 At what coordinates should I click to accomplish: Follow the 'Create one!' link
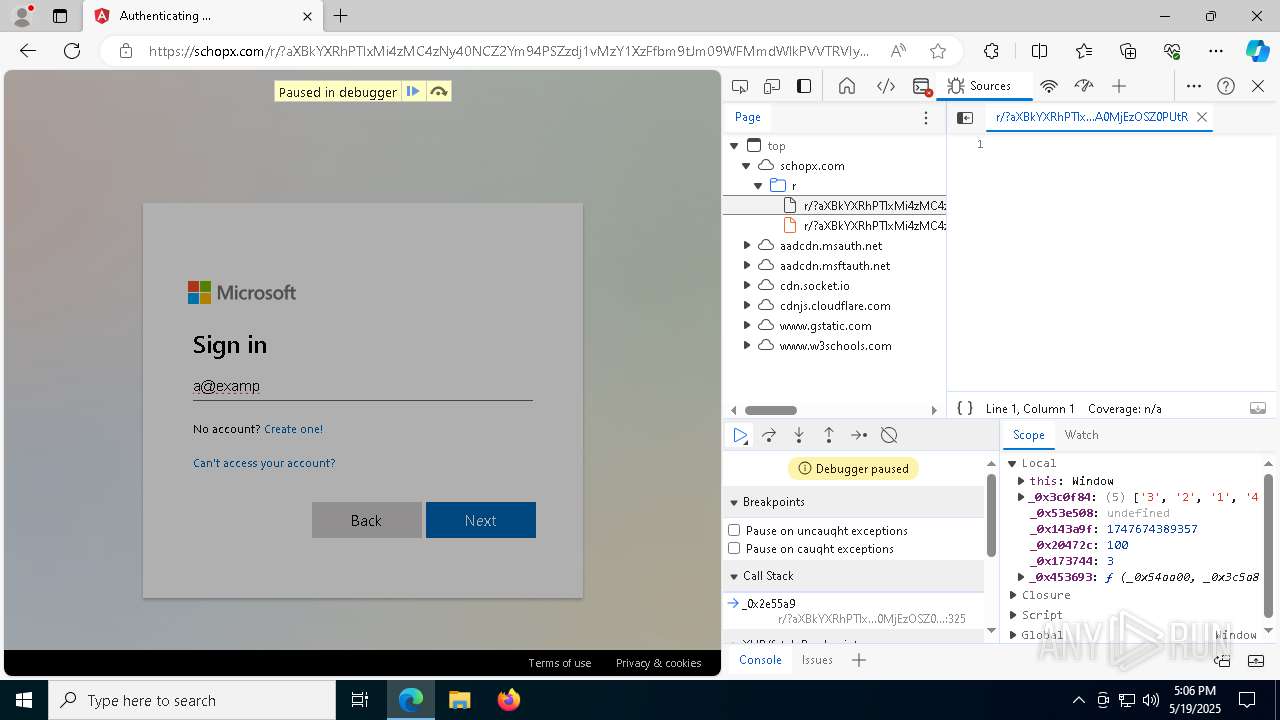[x=293, y=429]
